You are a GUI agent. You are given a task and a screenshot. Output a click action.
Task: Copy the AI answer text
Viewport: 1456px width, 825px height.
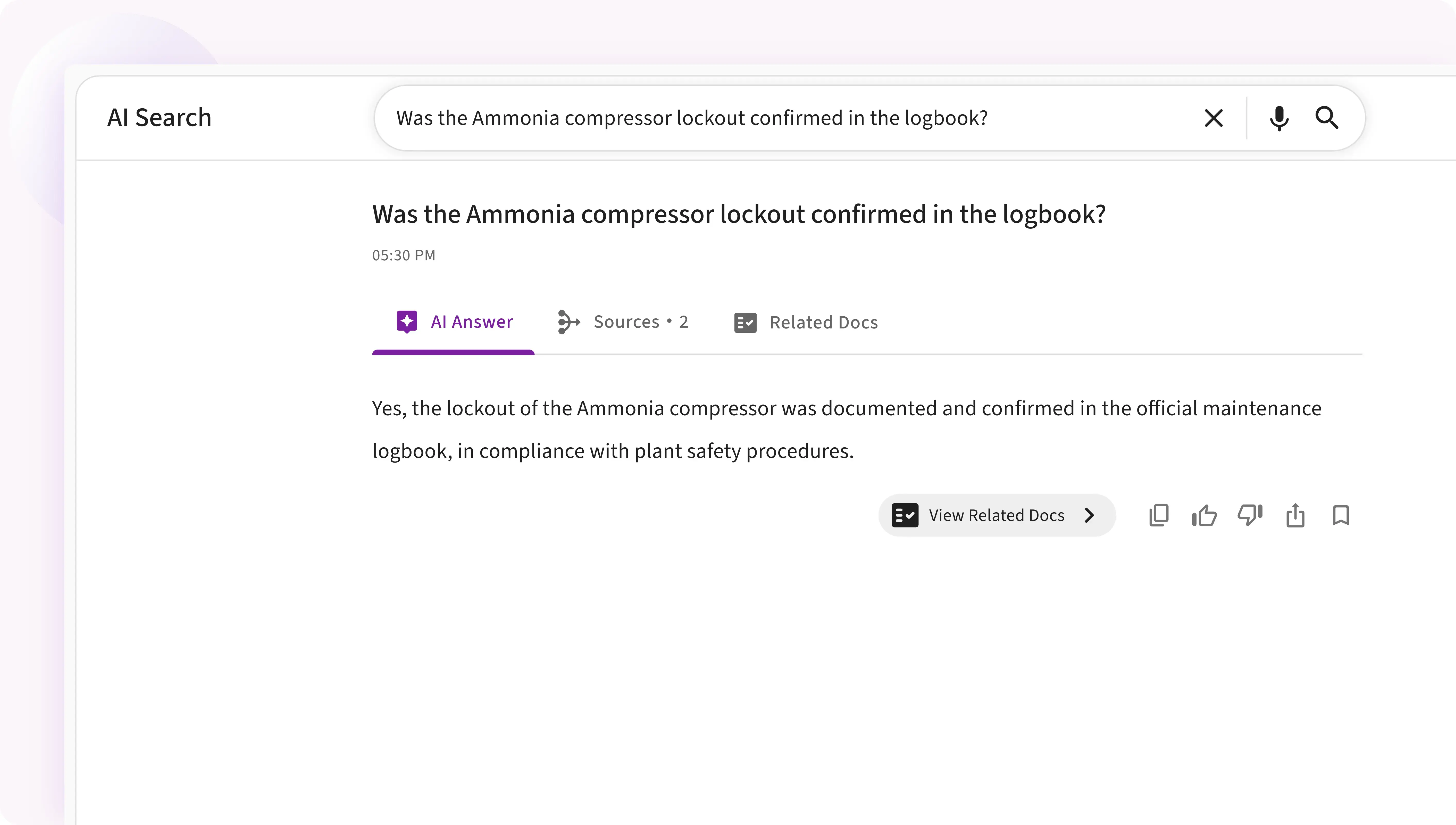click(1159, 516)
